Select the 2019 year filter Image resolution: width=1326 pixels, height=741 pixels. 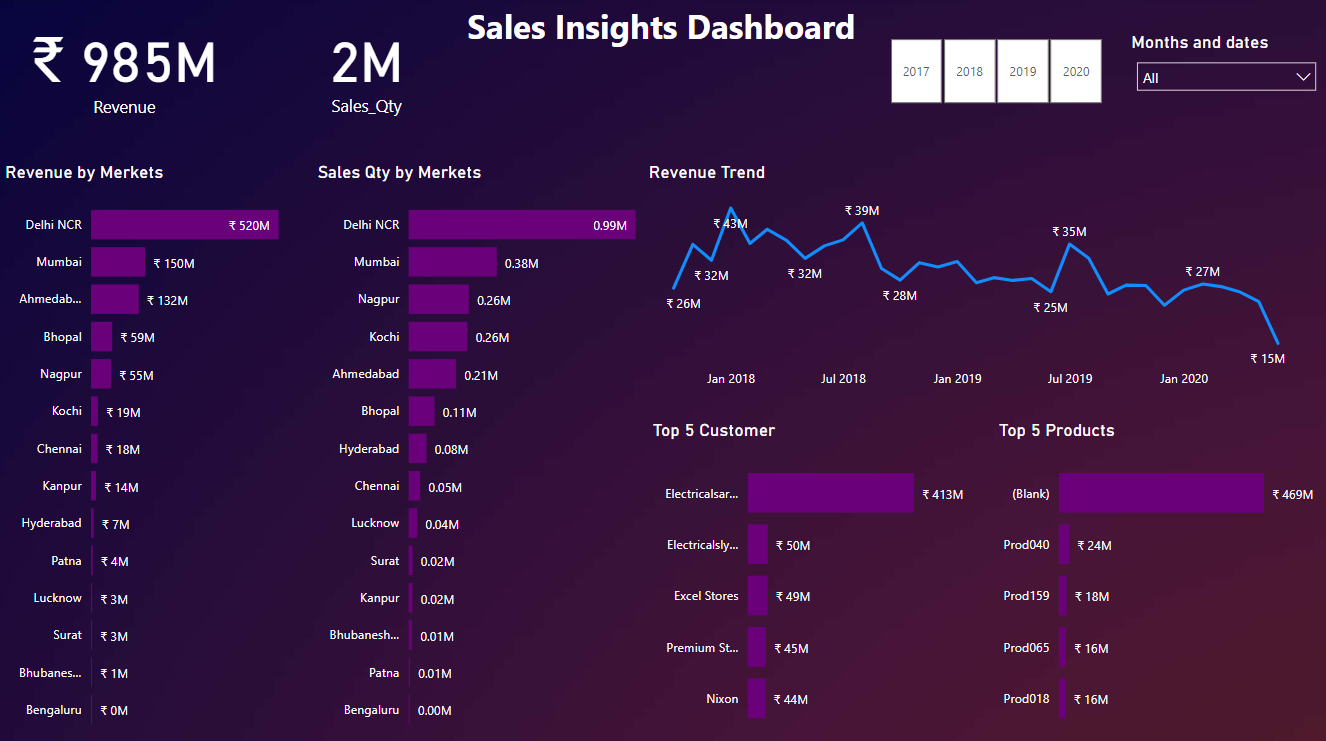pos(1022,70)
